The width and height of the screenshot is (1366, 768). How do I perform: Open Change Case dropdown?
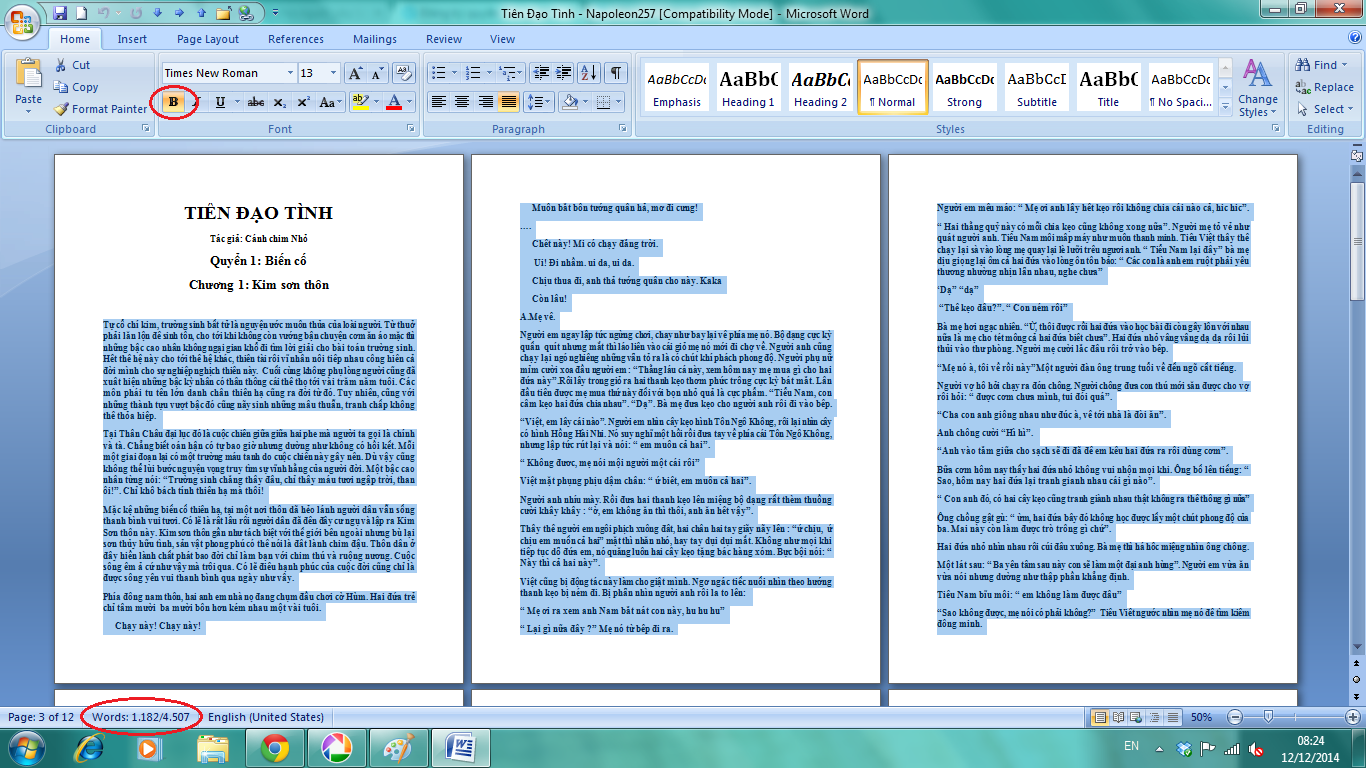pyautogui.click(x=328, y=102)
